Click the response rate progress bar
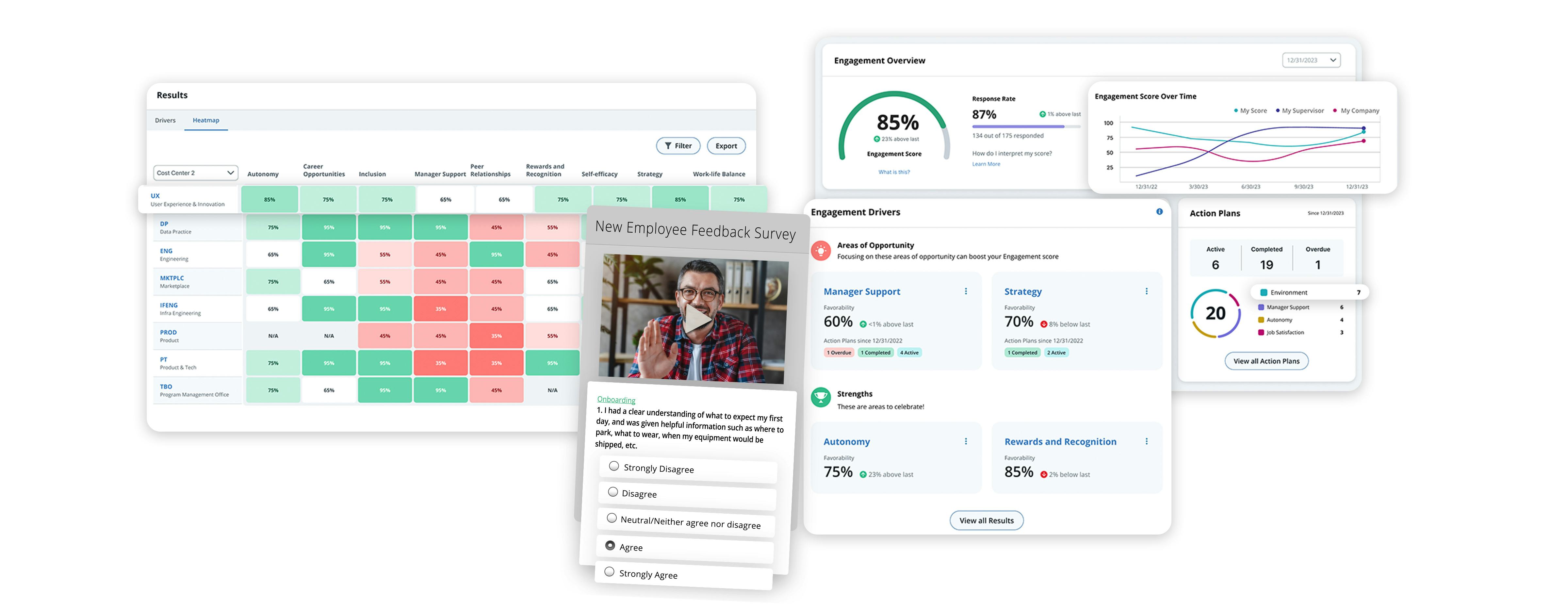Screen dimensions: 1568x611 1026,126
